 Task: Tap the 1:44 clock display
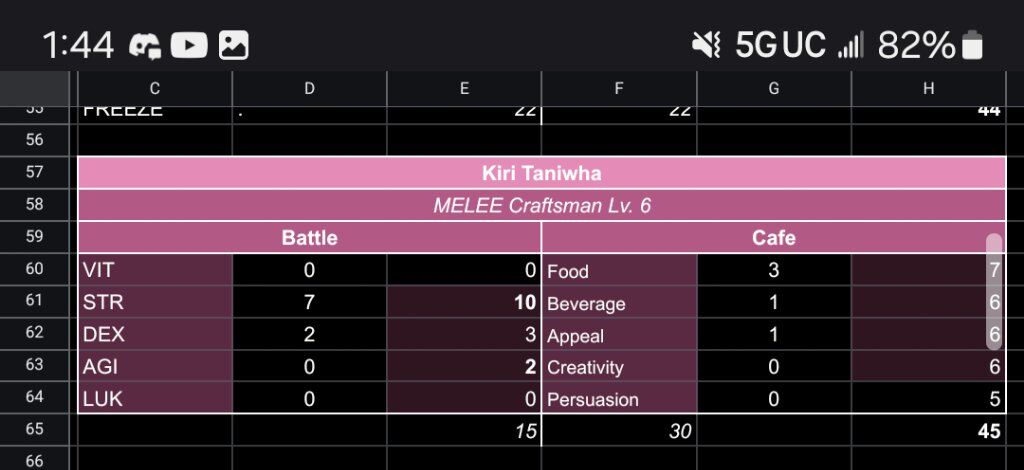pyautogui.click(x=78, y=46)
